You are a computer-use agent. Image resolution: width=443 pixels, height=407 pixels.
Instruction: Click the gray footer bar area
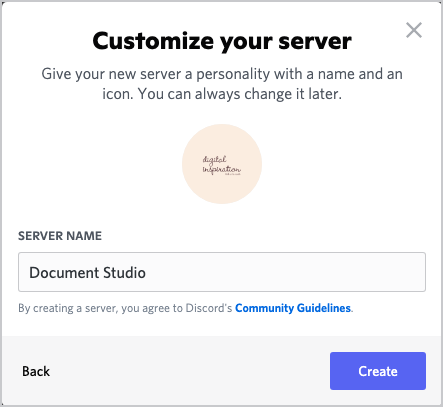point(187,371)
